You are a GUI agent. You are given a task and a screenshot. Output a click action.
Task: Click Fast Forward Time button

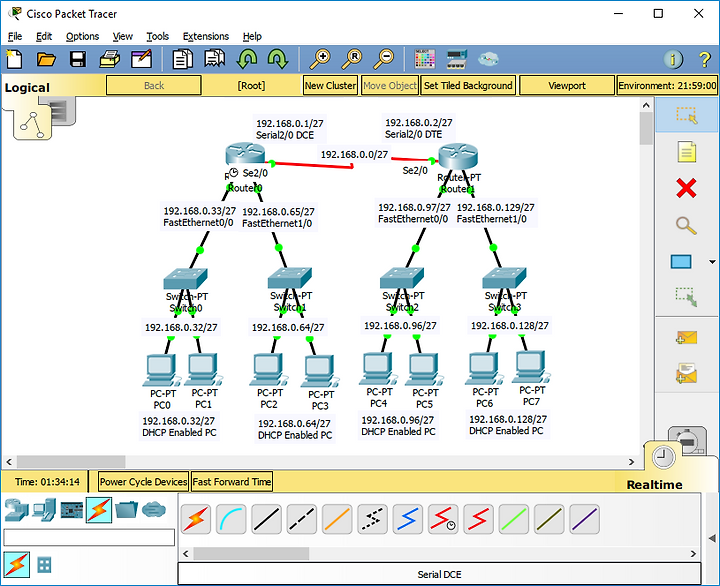point(232,482)
